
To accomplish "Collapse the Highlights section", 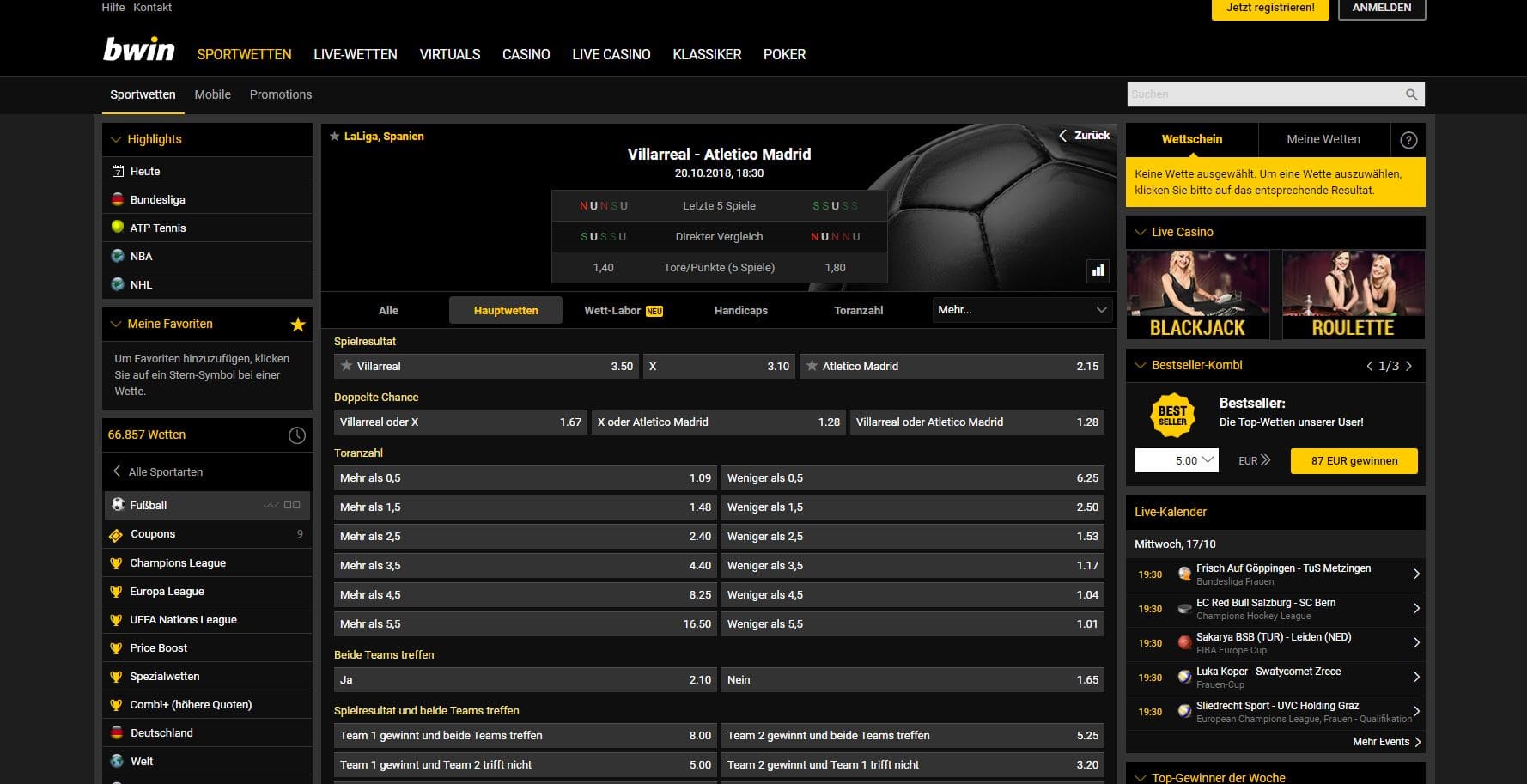I will pos(116,139).
